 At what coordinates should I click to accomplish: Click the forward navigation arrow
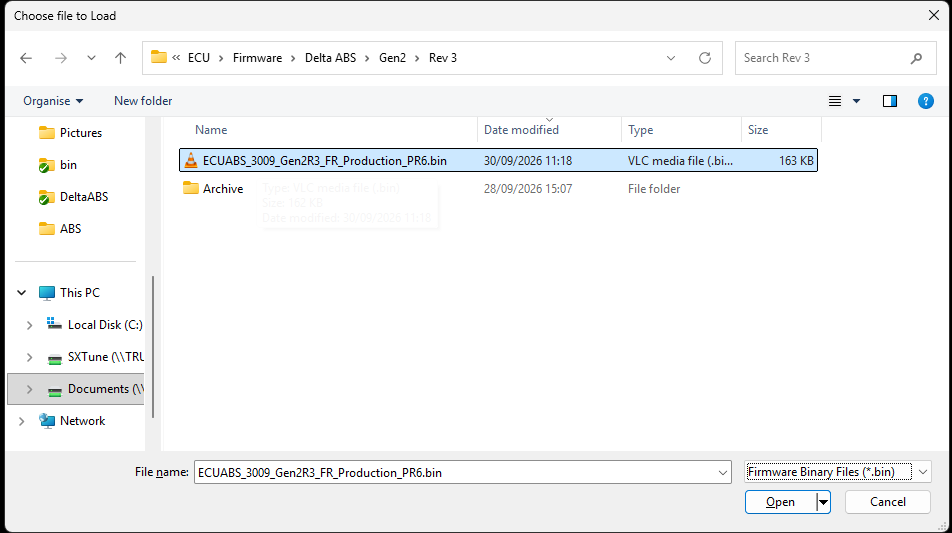pyautogui.click(x=61, y=58)
